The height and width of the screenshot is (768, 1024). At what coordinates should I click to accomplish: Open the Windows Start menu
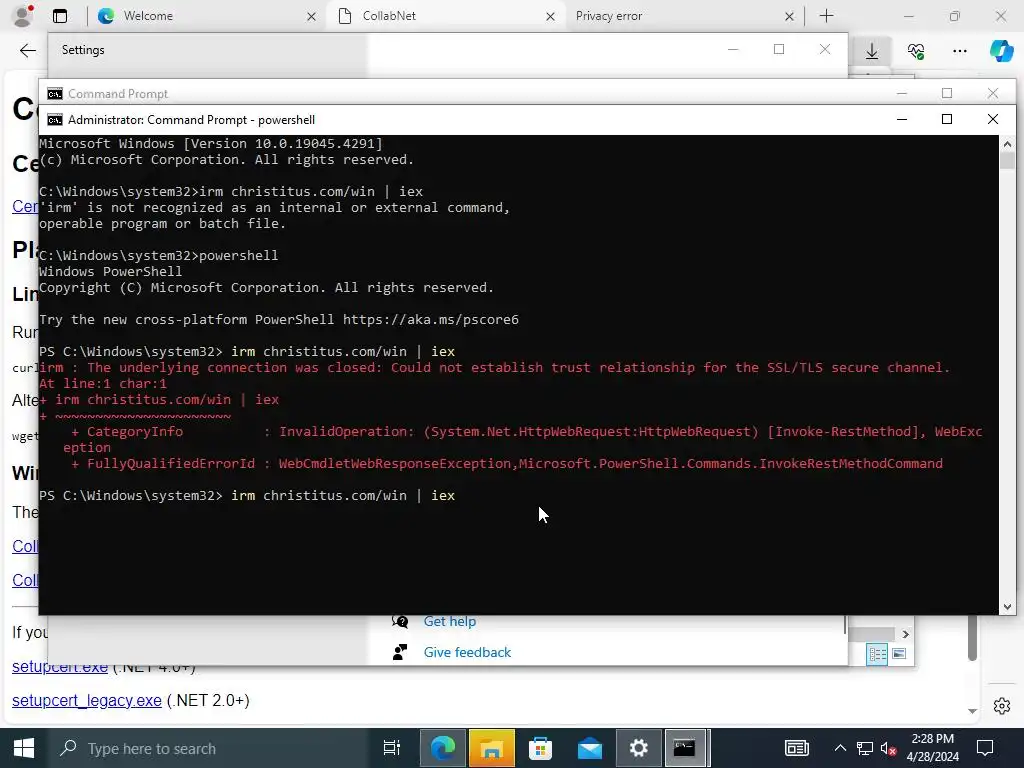(24, 748)
